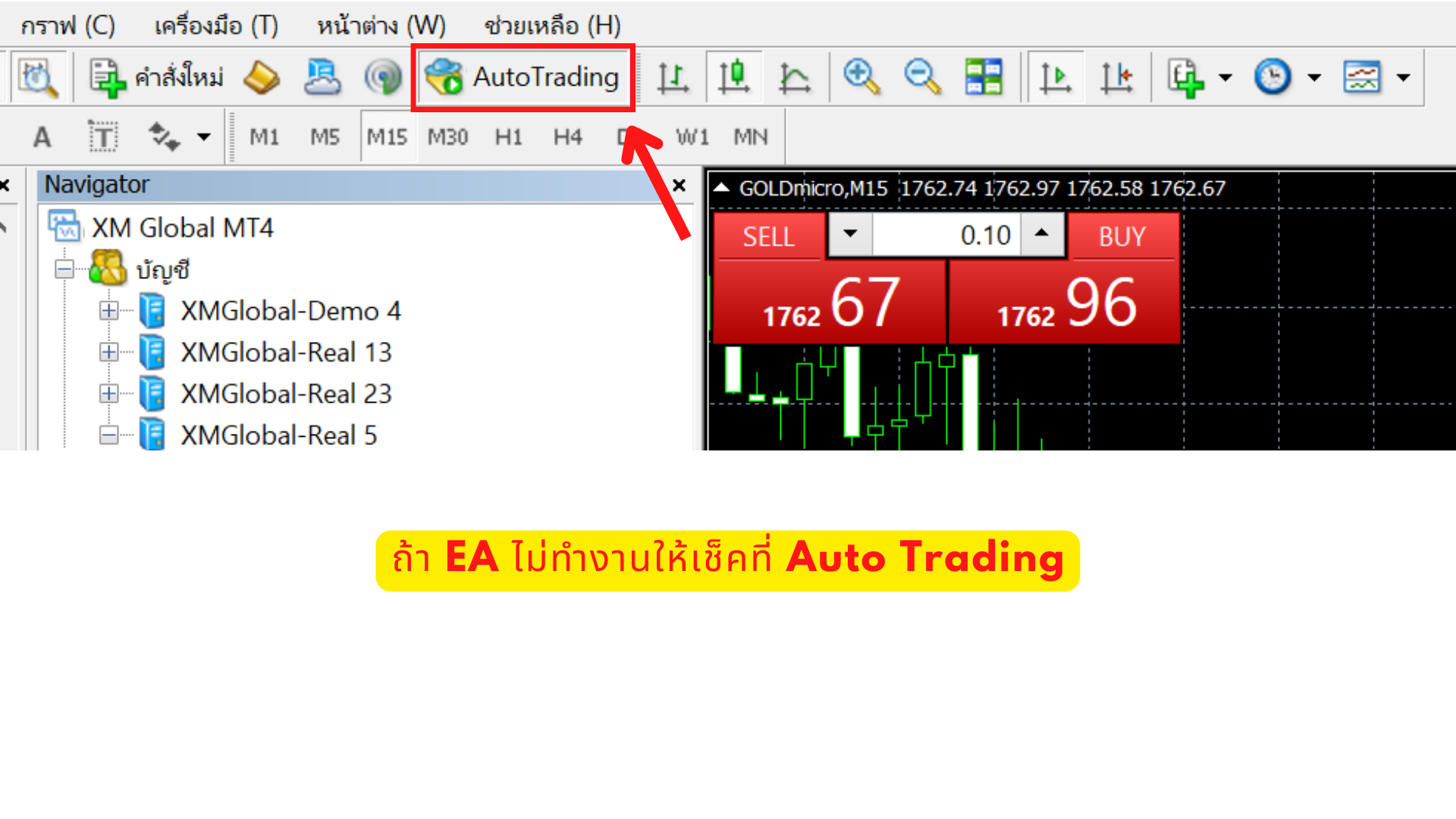Zoom in the chart with magnifier plus
The height and width of the screenshot is (819, 1456).
(x=861, y=77)
